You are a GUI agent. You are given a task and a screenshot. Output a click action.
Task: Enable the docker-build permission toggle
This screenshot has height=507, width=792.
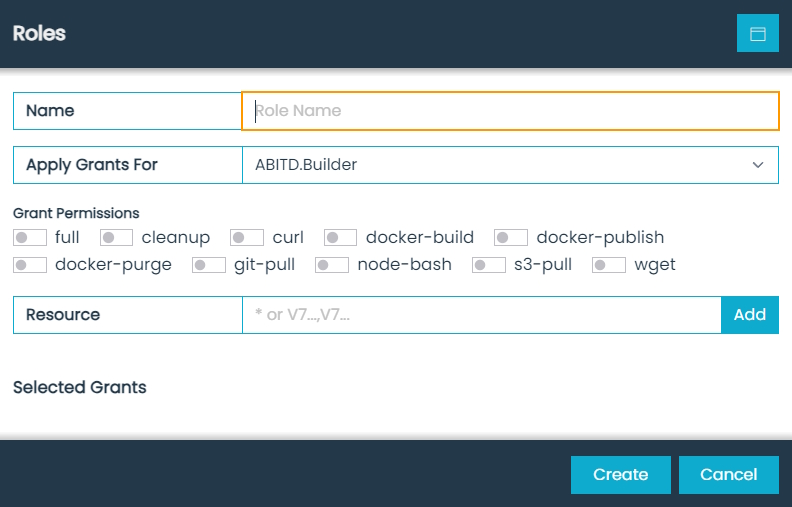(341, 238)
